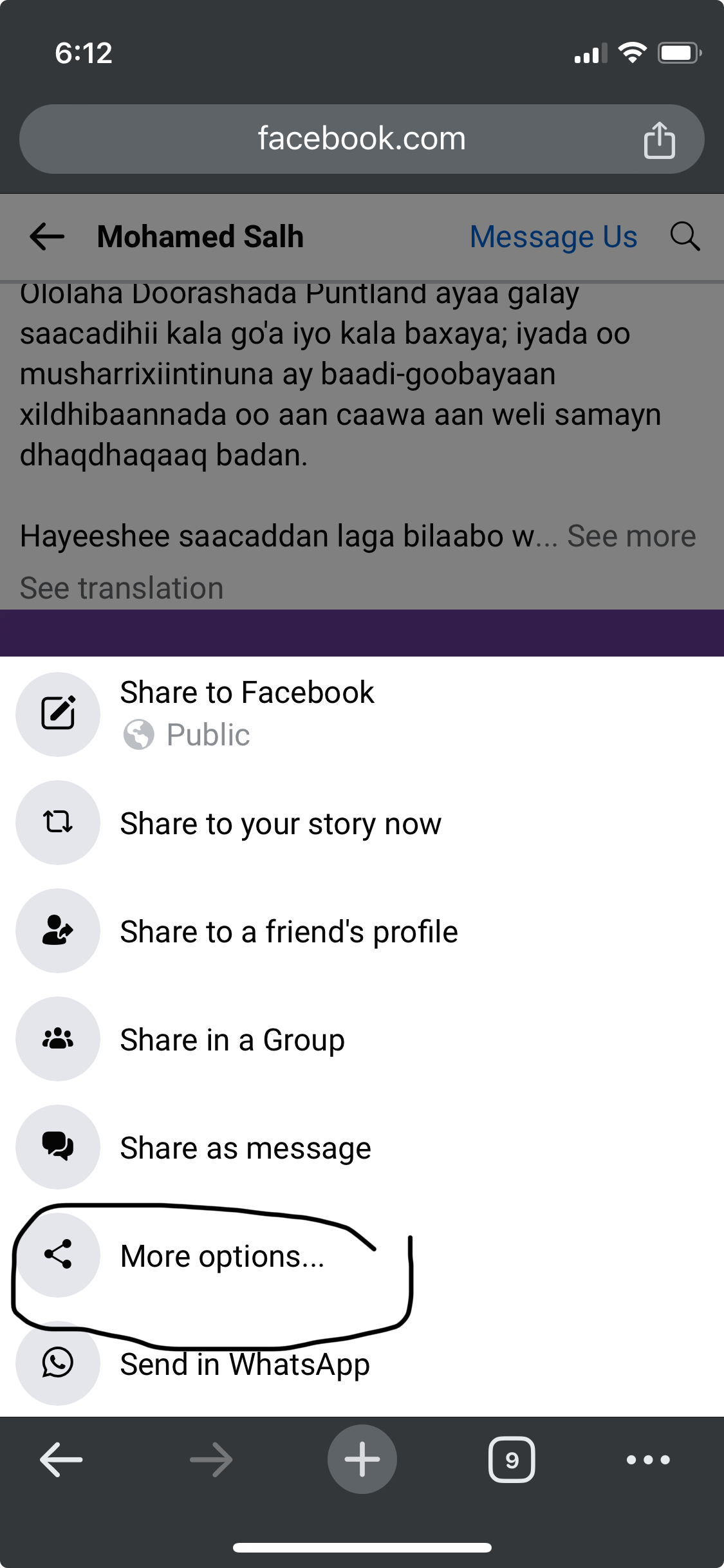The width and height of the screenshot is (724, 1568).
Task: Tap the Share to Facebook compose icon
Action: (58, 714)
